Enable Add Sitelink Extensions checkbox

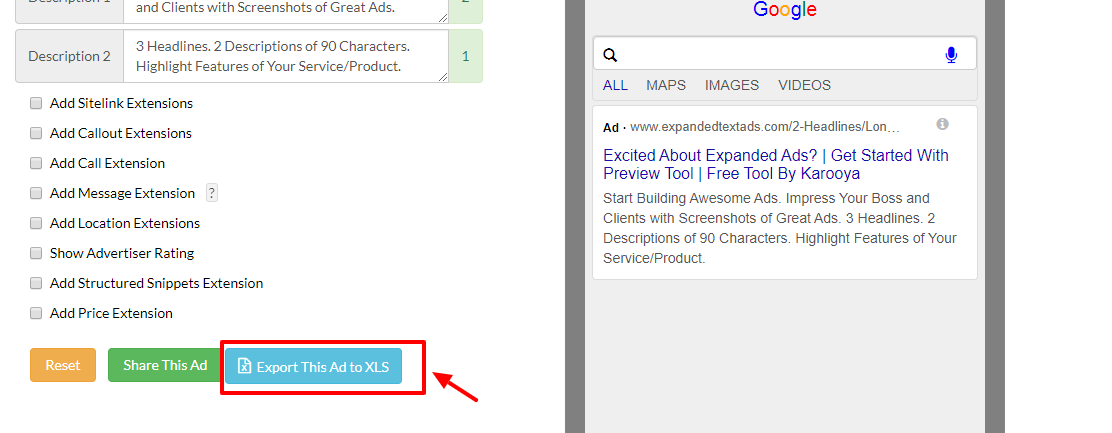(36, 103)
